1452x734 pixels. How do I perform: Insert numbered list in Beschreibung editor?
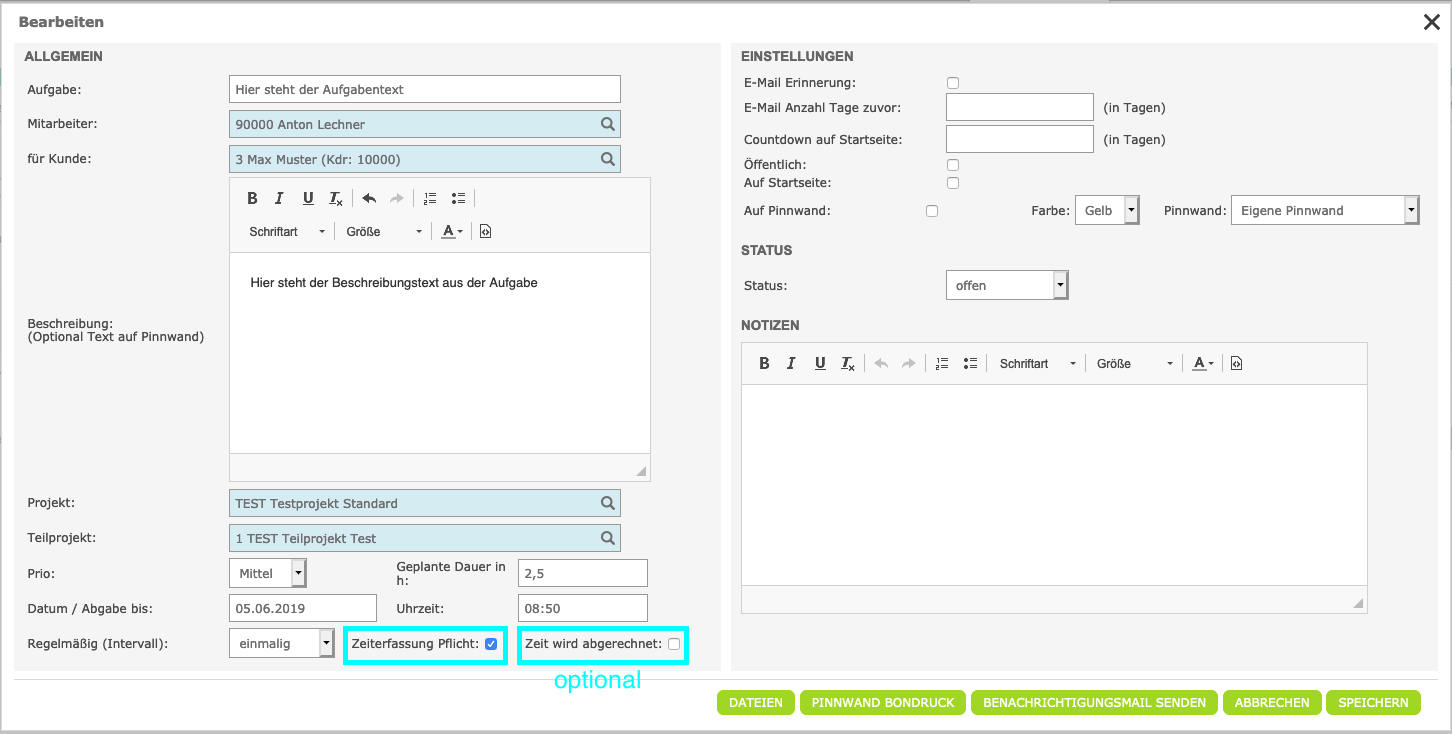430,198
